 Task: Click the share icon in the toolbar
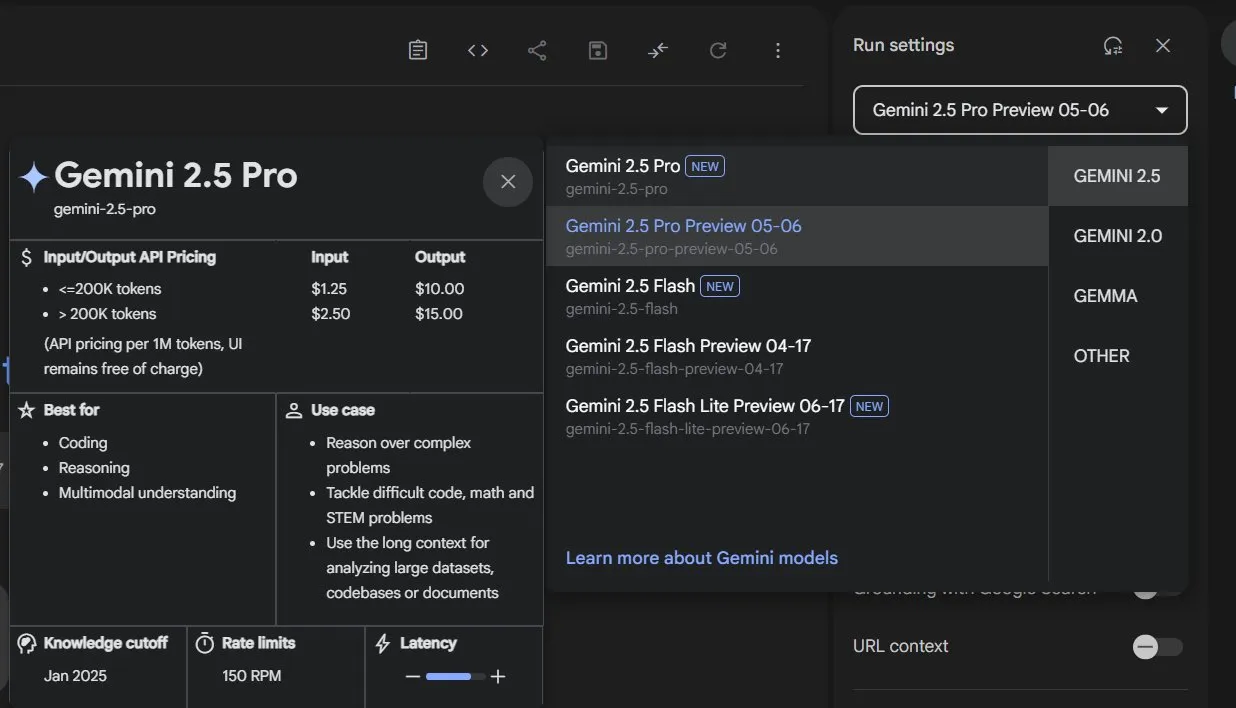click(x=537, y=50)
